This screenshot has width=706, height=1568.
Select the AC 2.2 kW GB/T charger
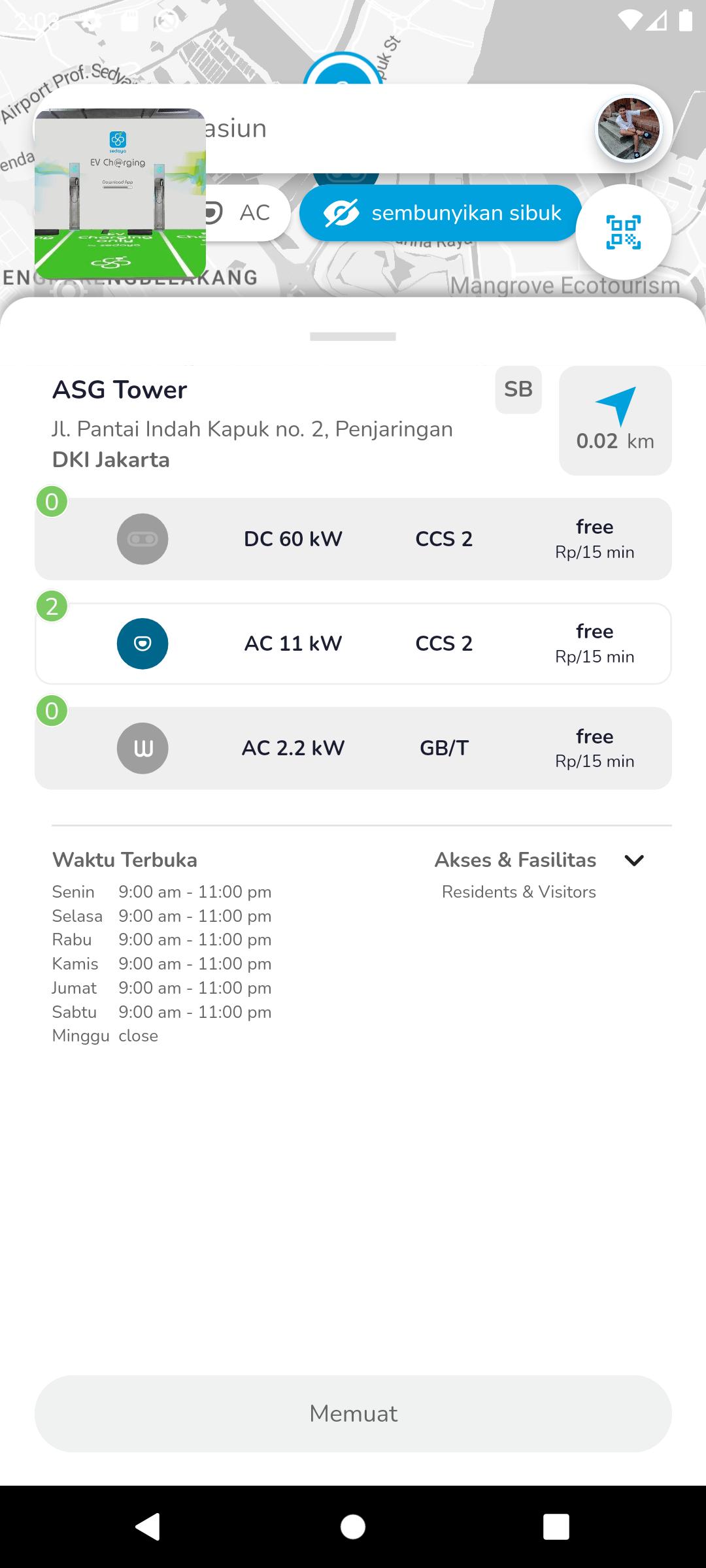point(392,748)
